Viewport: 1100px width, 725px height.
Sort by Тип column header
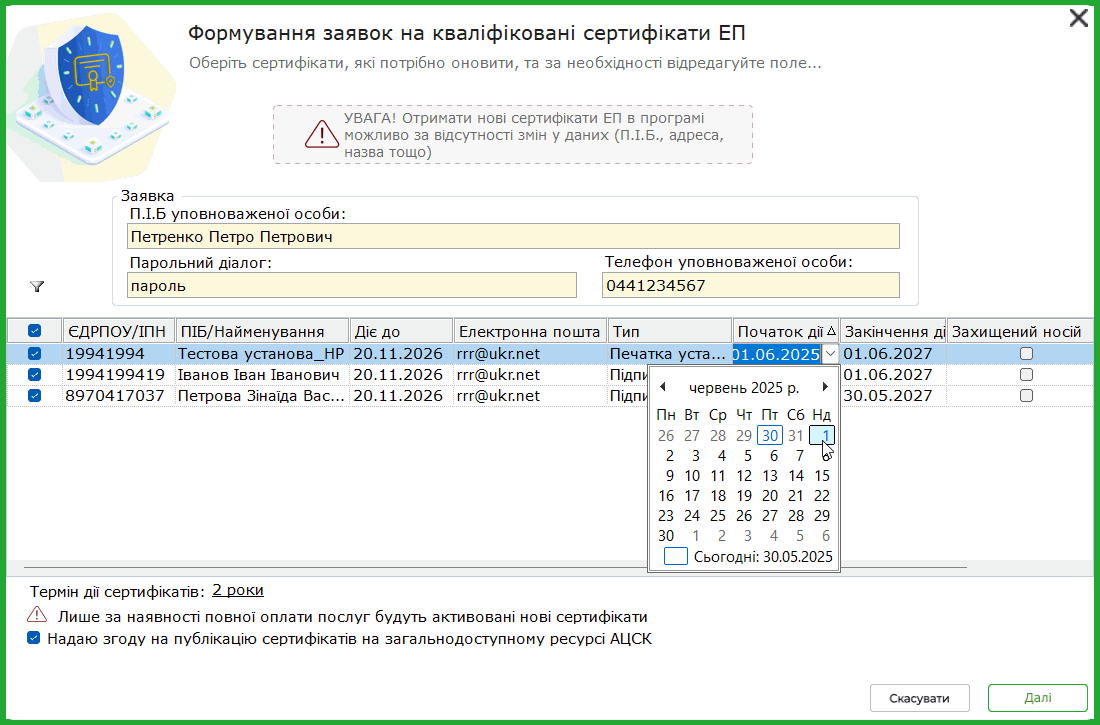click(x=670, y=331)
